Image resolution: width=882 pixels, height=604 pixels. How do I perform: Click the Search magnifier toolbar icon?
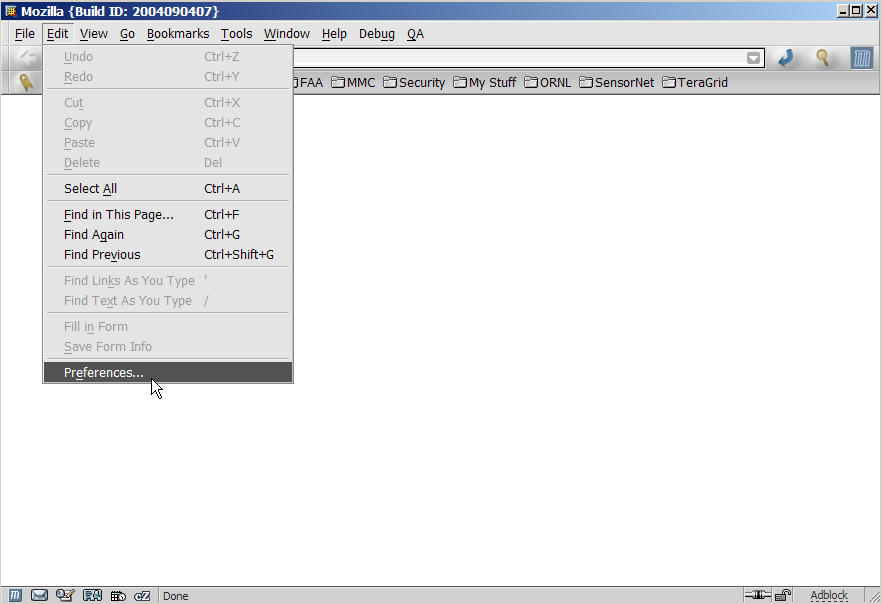(x=822, y=57)
